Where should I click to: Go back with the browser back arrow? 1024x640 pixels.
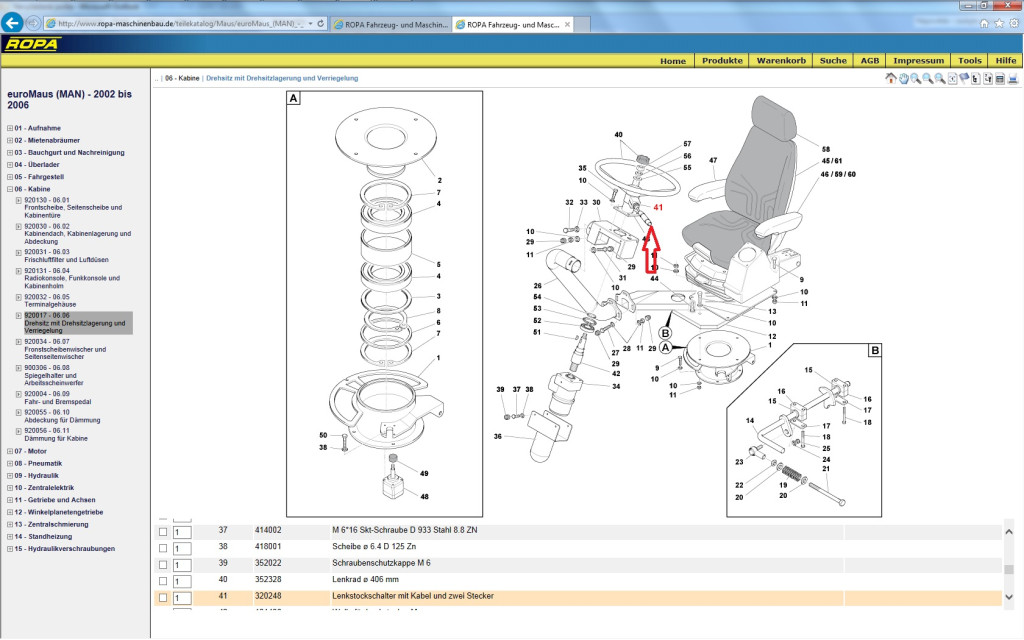(12, 23)
